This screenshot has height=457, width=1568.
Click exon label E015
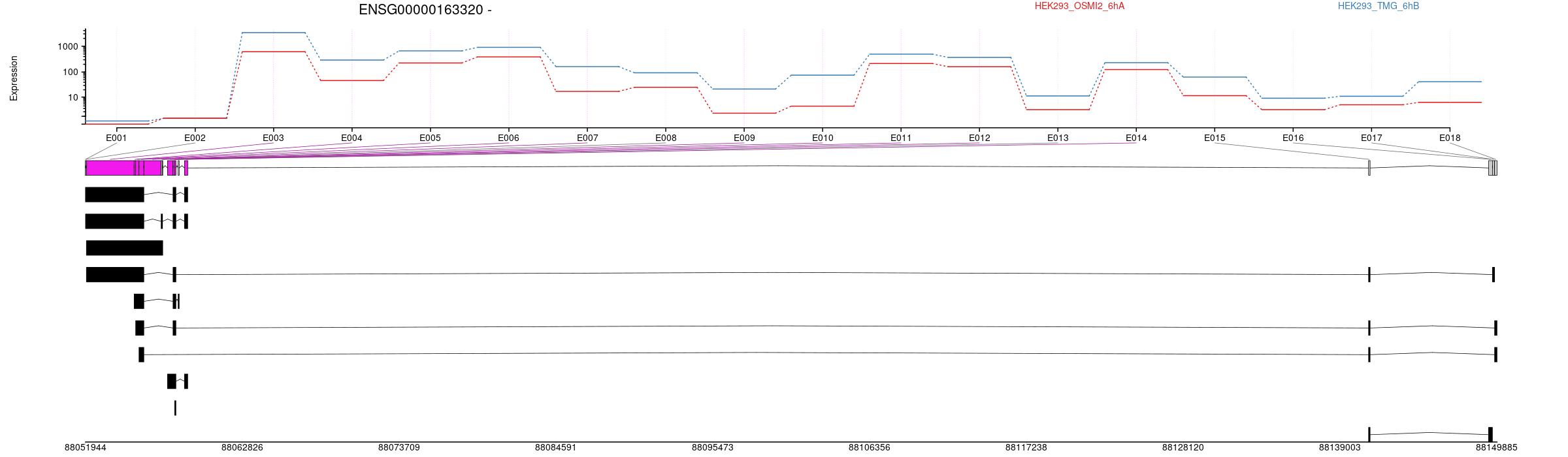coord(1215,138)
